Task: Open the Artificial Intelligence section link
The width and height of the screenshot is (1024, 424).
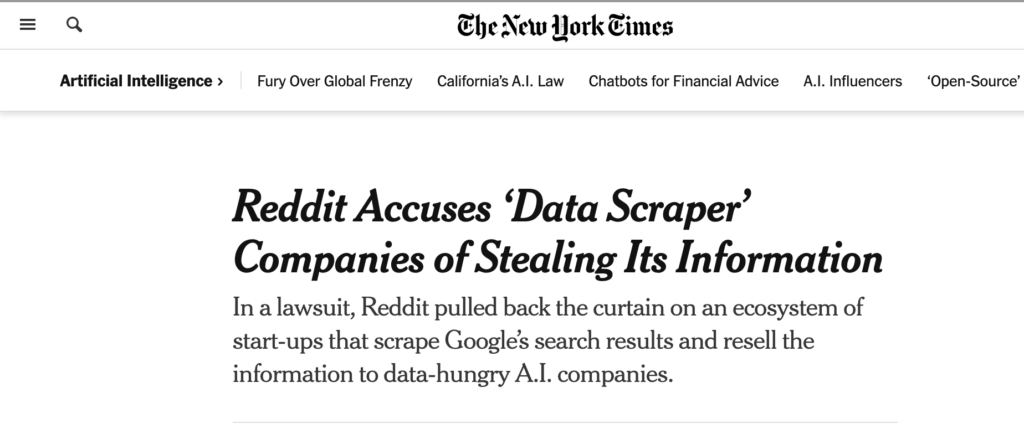Action: [135, 81]
